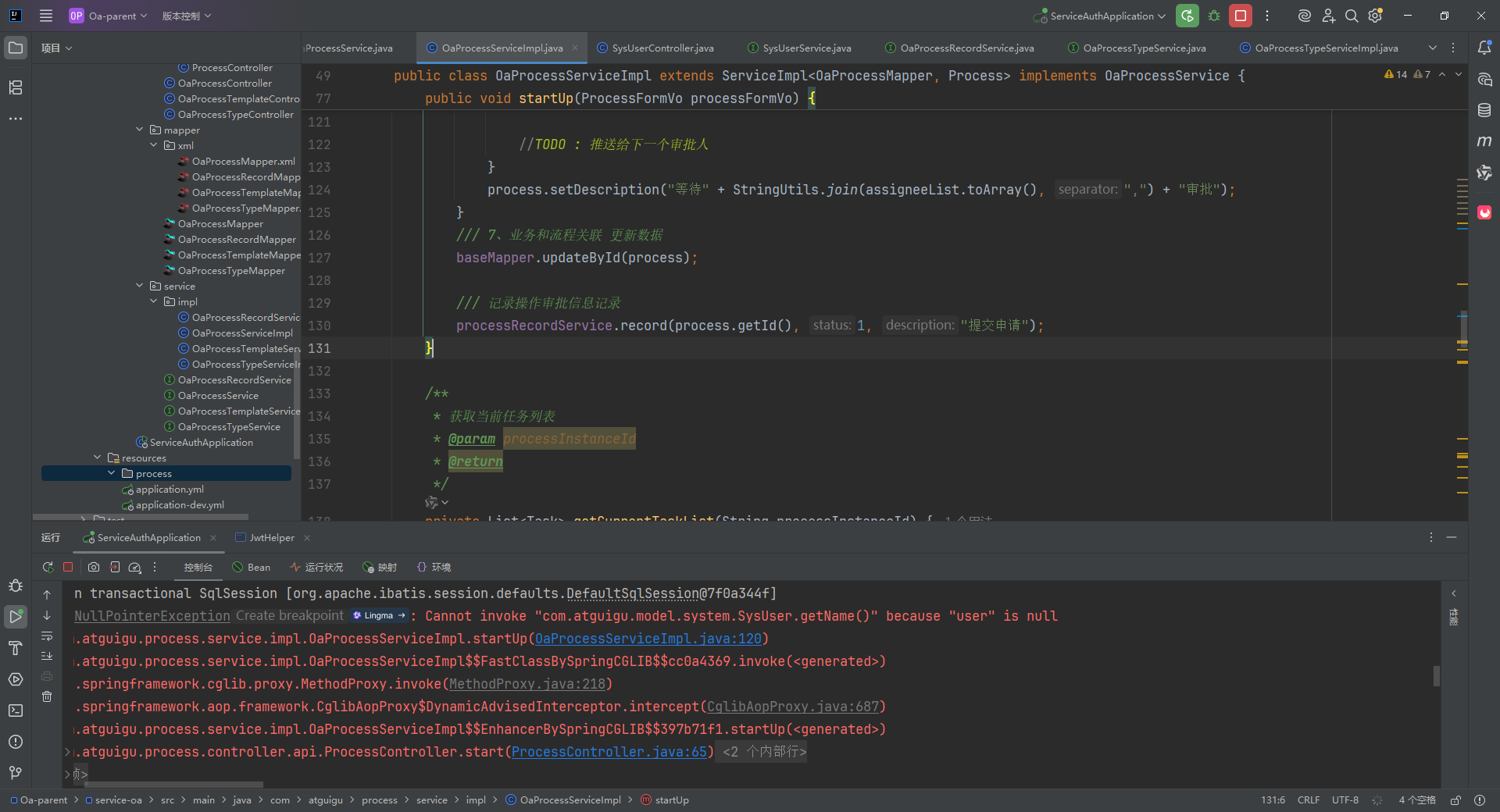Click the project tree horizontal scrollbar

141,517
